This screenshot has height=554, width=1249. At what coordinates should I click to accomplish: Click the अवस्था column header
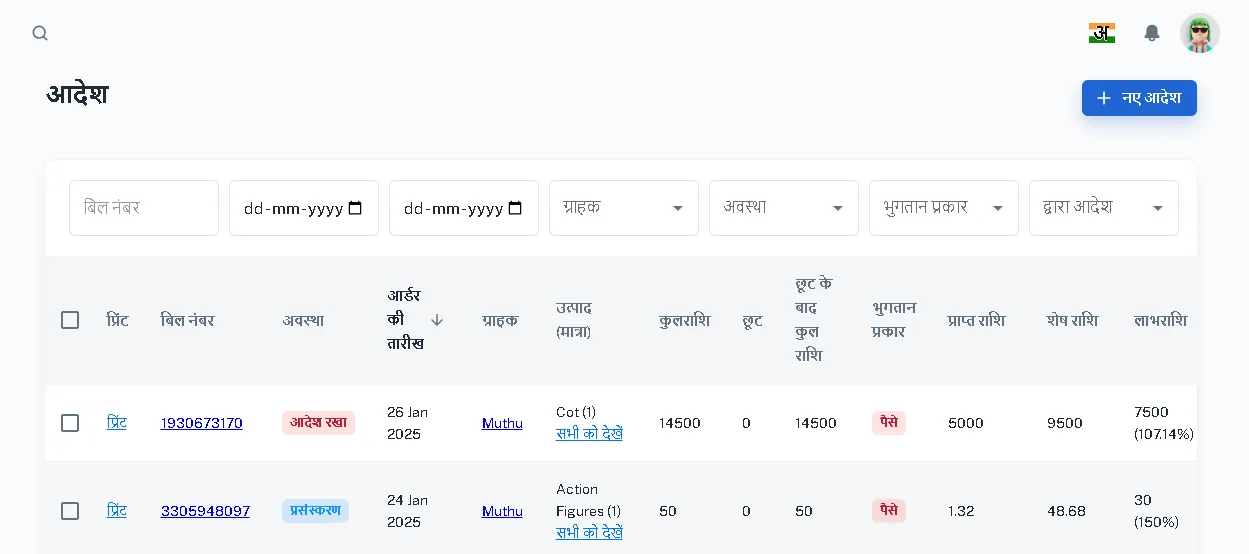302,321
